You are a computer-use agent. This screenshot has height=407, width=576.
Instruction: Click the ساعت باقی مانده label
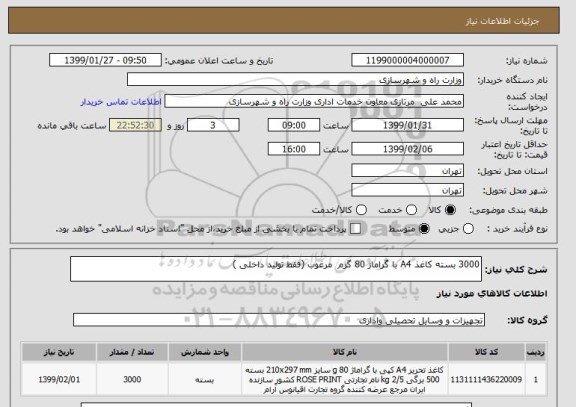pos(72,126)
